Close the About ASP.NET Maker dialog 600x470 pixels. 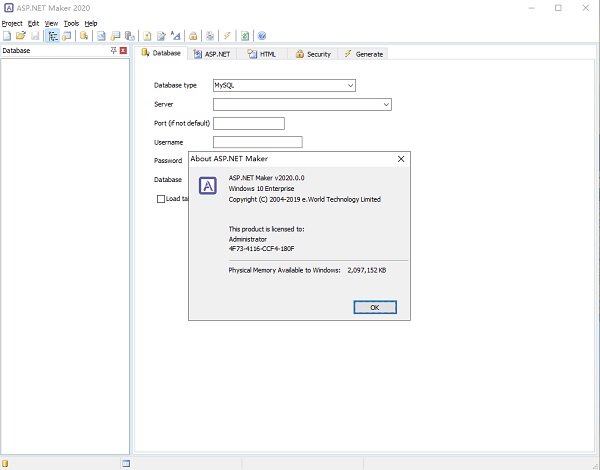click(x=401, y=159)
